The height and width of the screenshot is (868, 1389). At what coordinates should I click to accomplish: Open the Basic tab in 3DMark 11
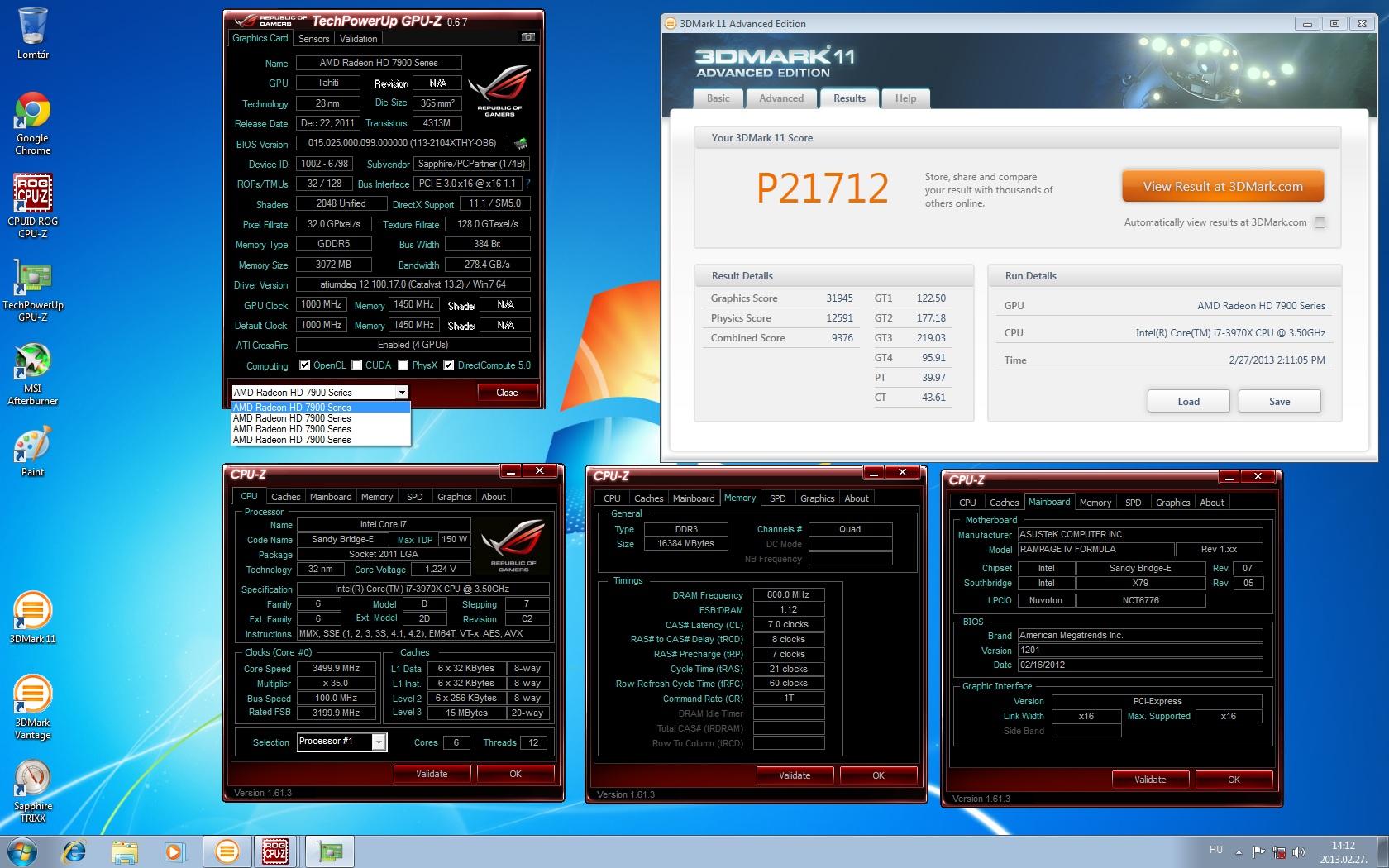pos(718,98)
